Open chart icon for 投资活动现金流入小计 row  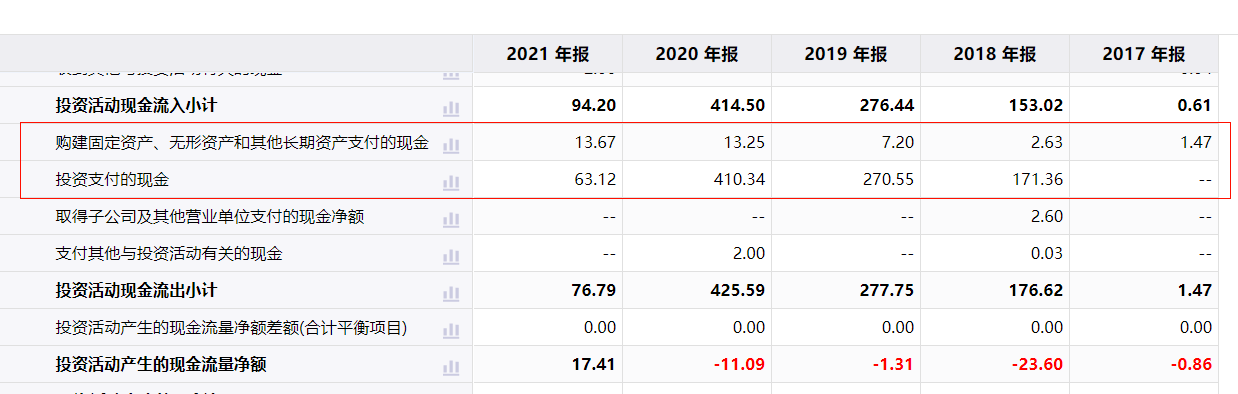tap(451, 106)
